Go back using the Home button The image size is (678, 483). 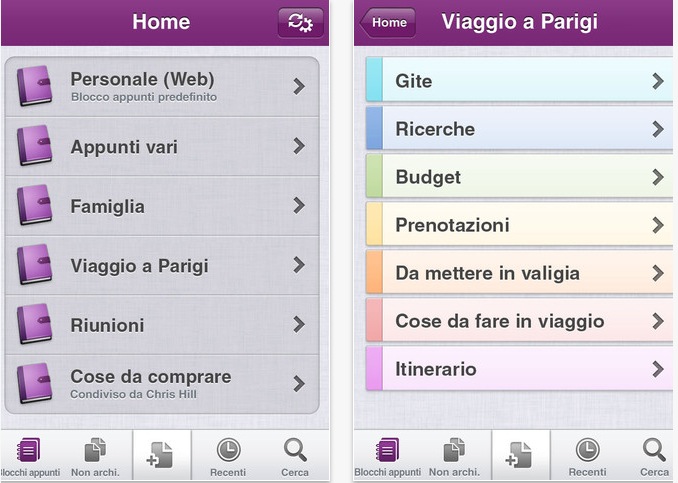[387, 22]
